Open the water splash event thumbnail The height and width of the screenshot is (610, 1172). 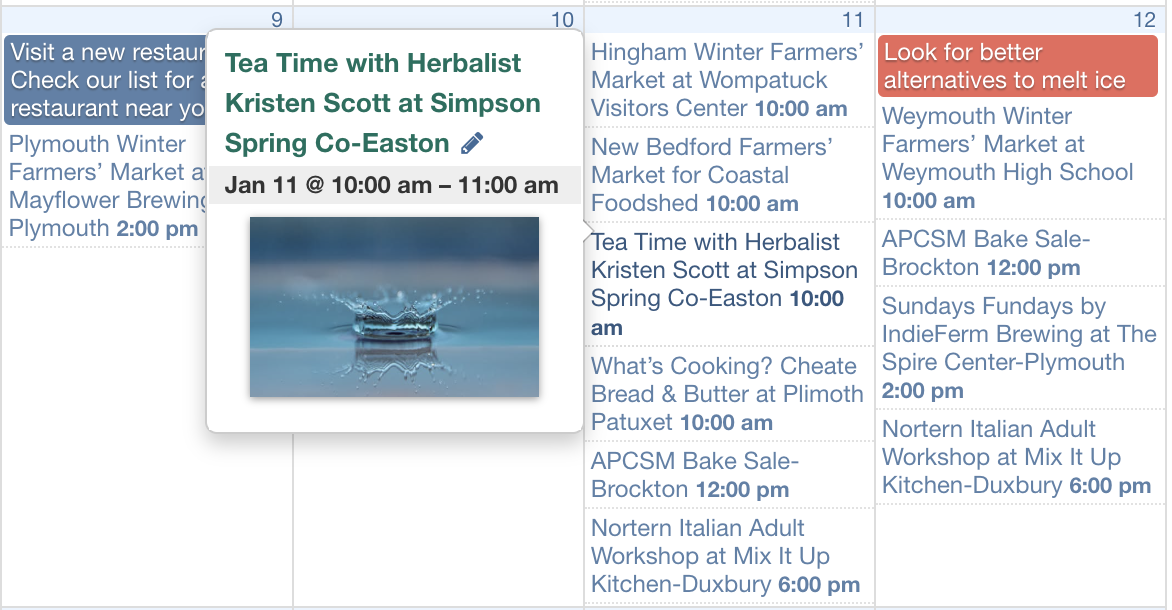[394, 307]
